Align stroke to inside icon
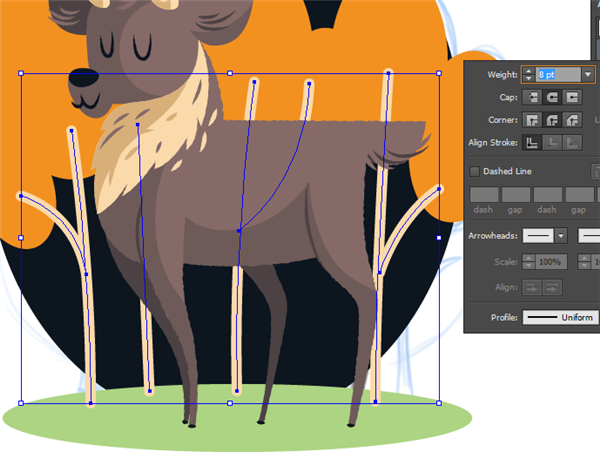This screenshot has height=458, width=600. click(x=552, y=142)
